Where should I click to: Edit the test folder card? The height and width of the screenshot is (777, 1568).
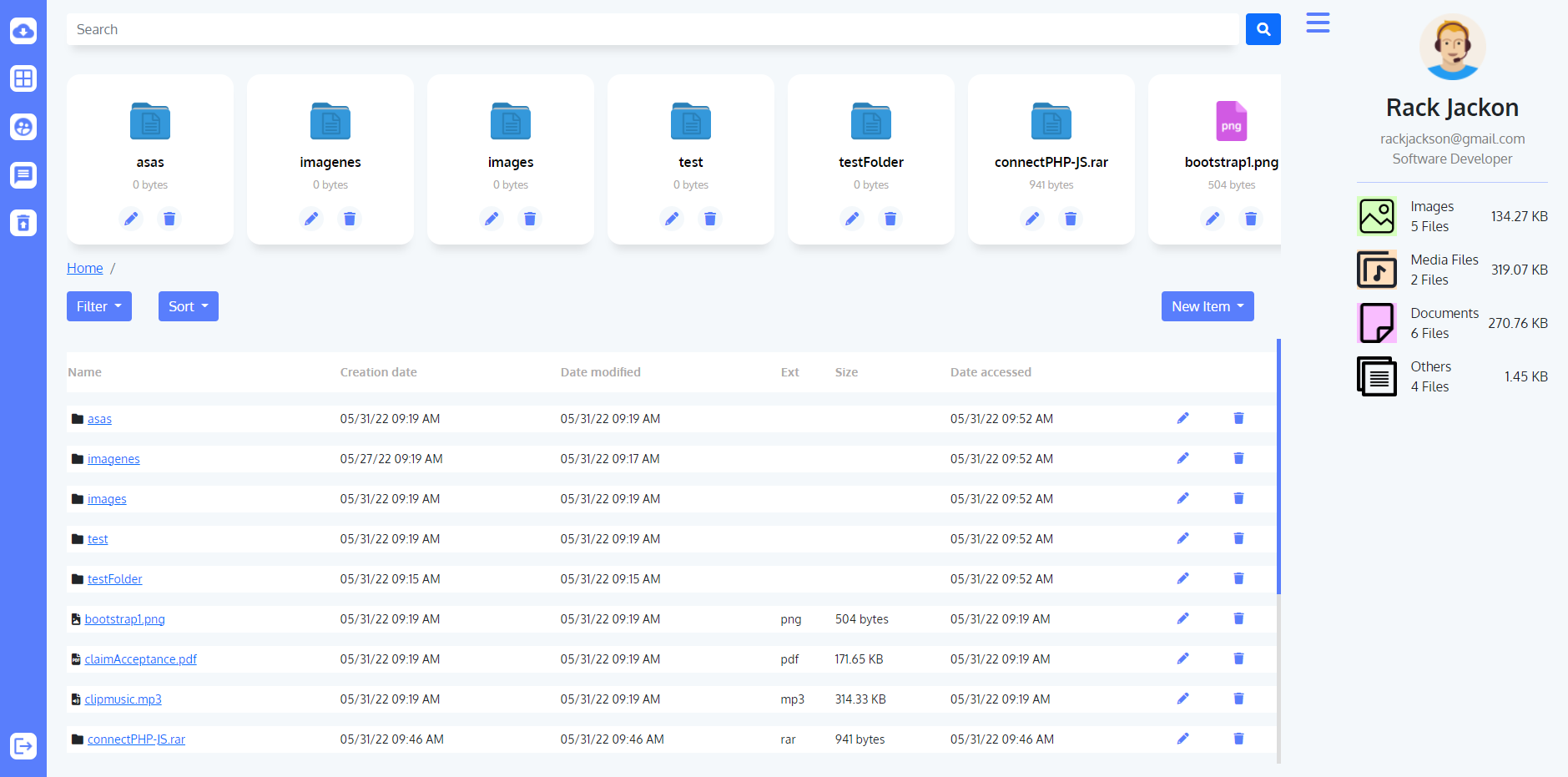[672, 219]
